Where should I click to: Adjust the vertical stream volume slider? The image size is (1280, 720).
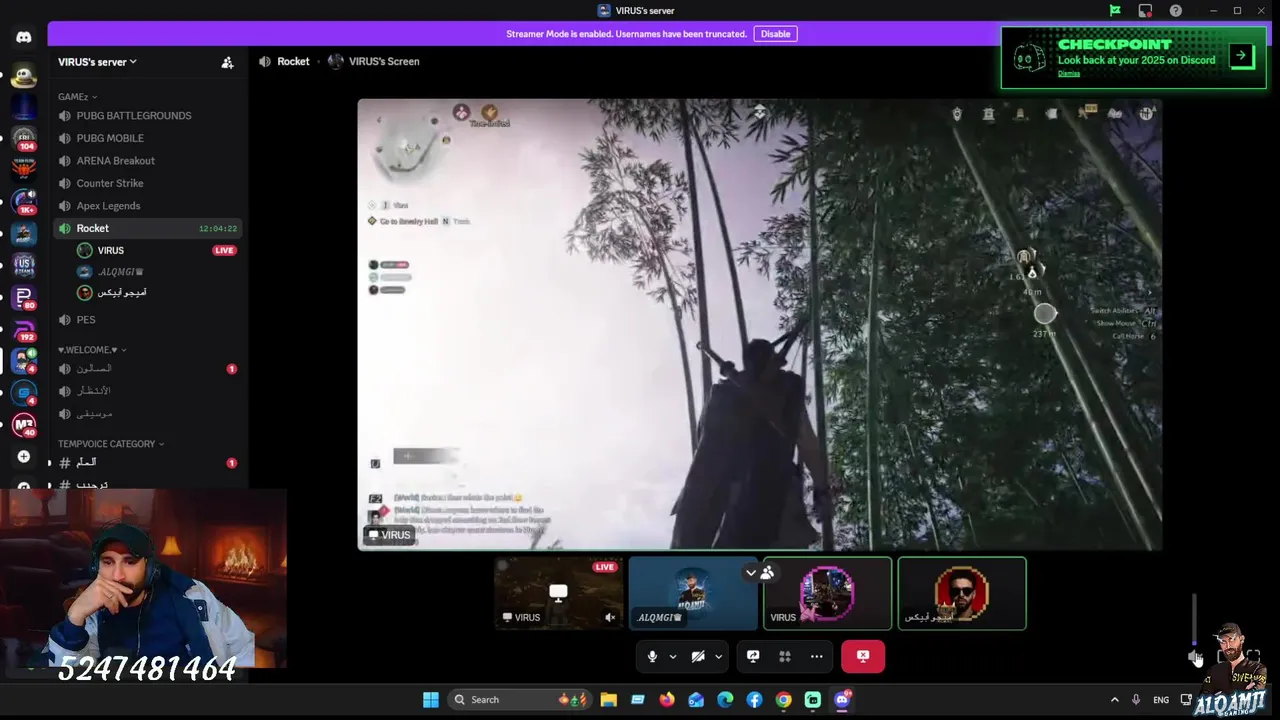tap(1194, 620)
